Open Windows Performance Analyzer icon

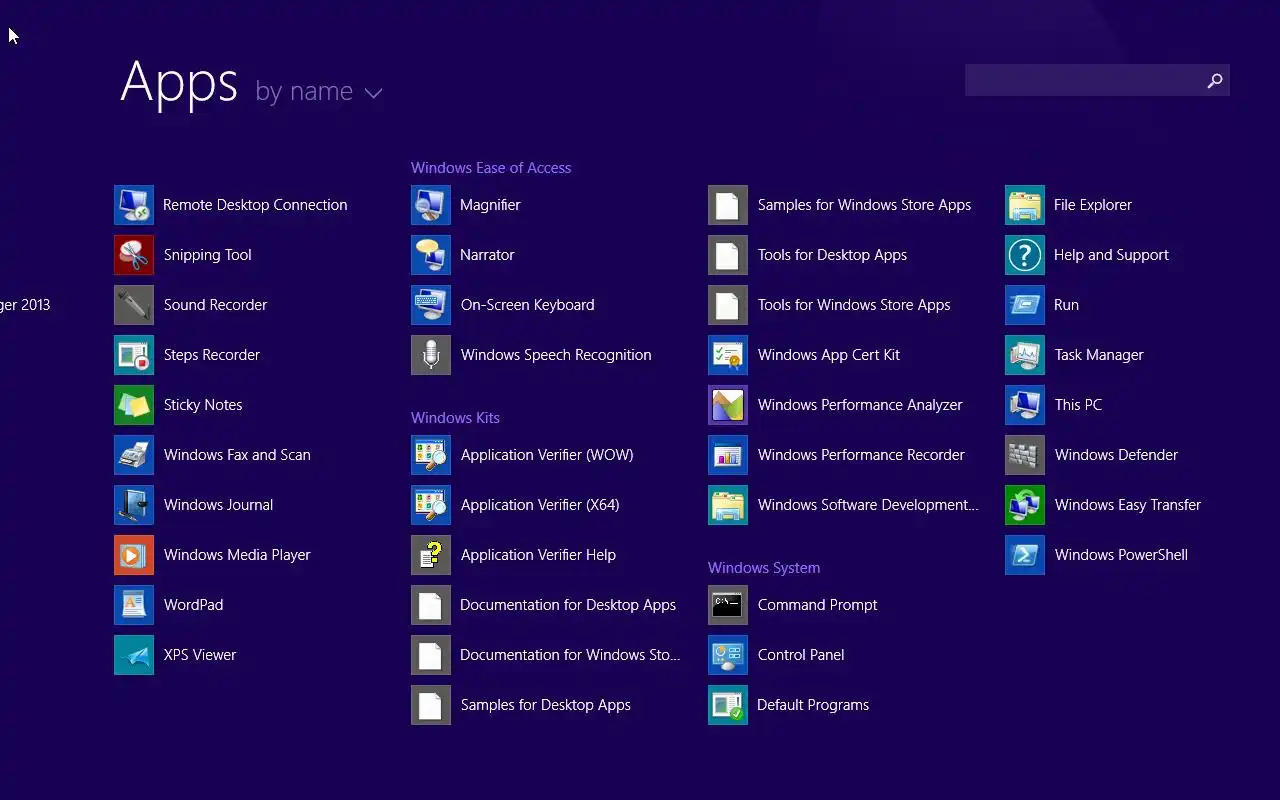(x=728, y=405)
